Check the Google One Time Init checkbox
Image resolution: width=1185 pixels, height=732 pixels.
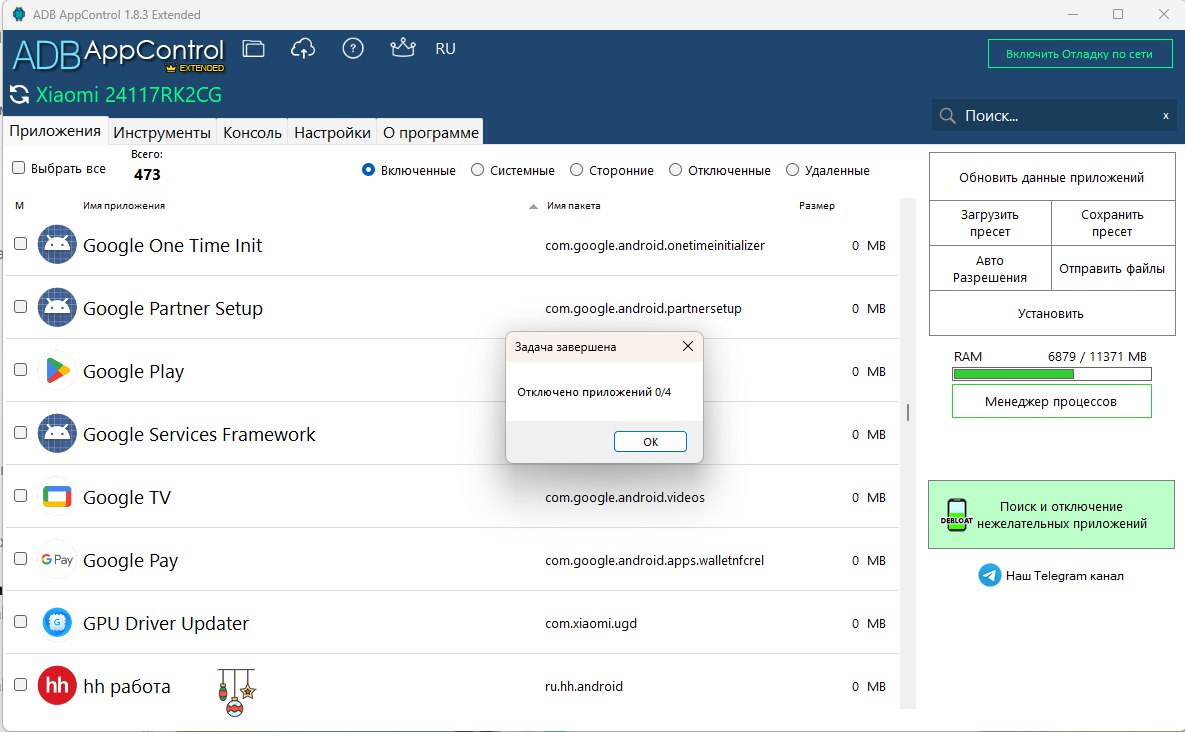pyautogui.click(x=20, y=244)
